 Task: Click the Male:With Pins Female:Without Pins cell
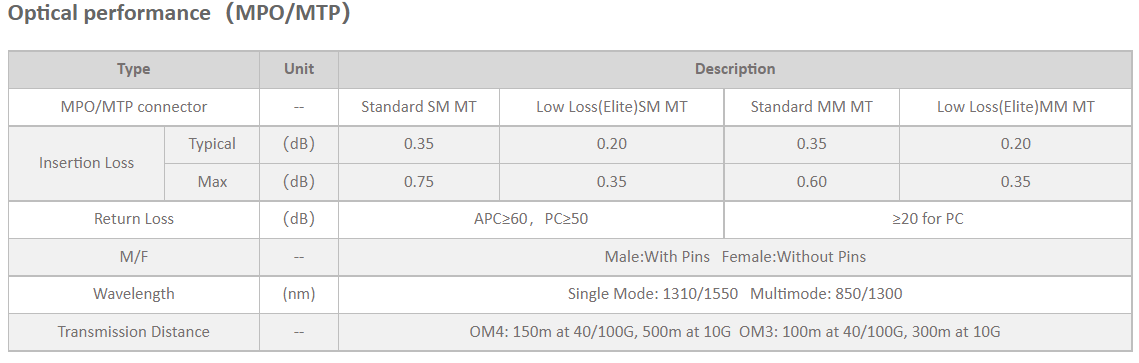click(735, 257)
